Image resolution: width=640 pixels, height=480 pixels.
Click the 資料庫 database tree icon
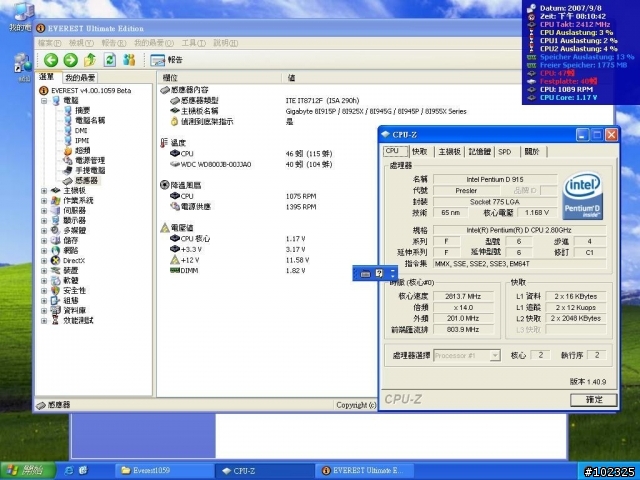click(x=56, y=311)
